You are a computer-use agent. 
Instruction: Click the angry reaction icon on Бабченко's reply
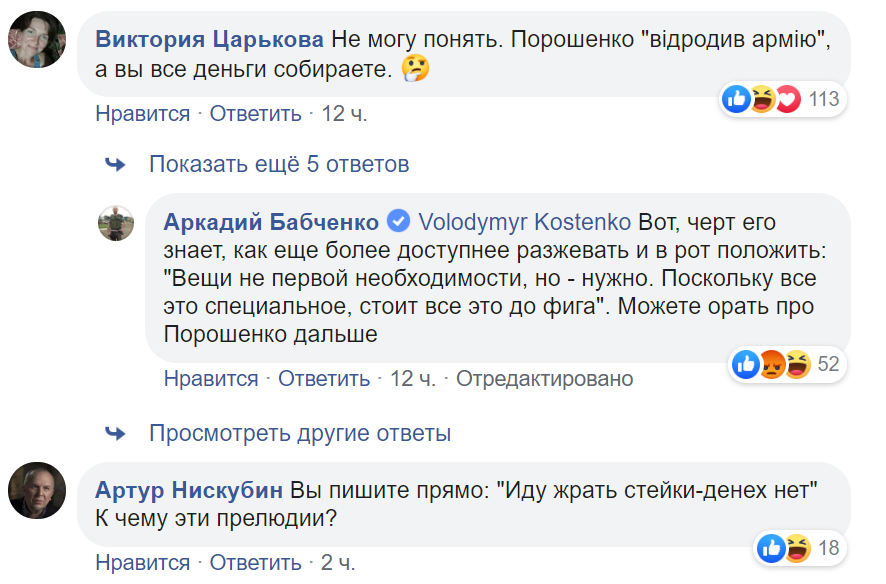coord(771,365)
